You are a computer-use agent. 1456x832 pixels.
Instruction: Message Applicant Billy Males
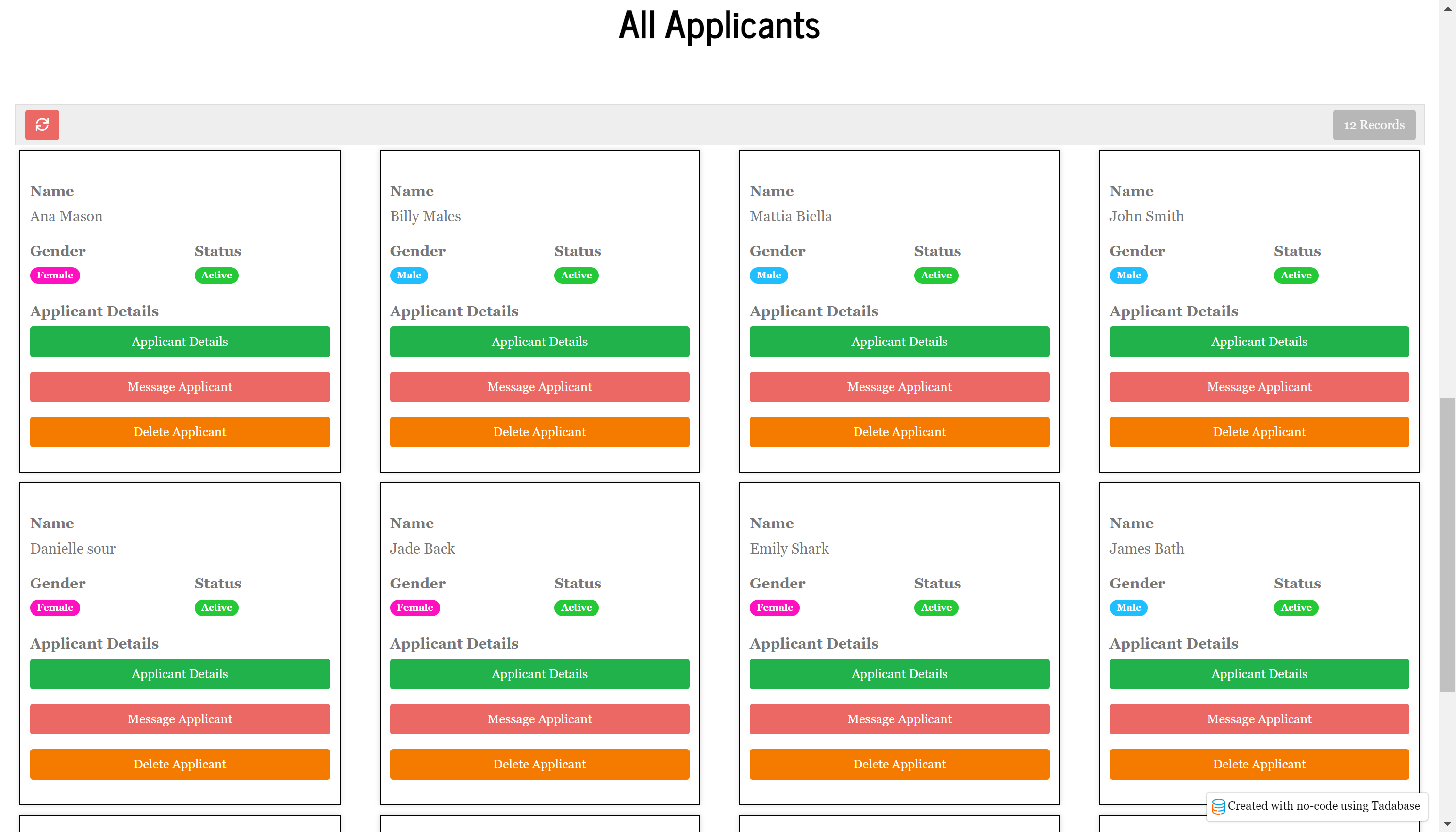540,387
